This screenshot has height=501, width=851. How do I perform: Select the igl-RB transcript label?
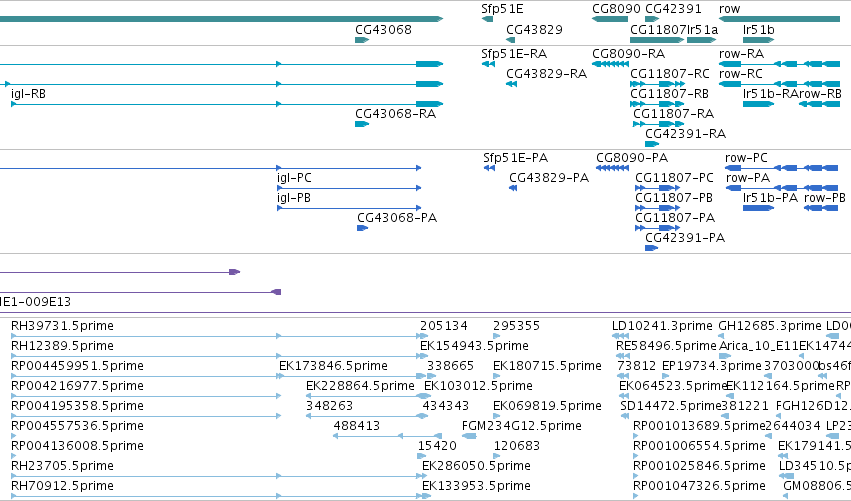28,94
